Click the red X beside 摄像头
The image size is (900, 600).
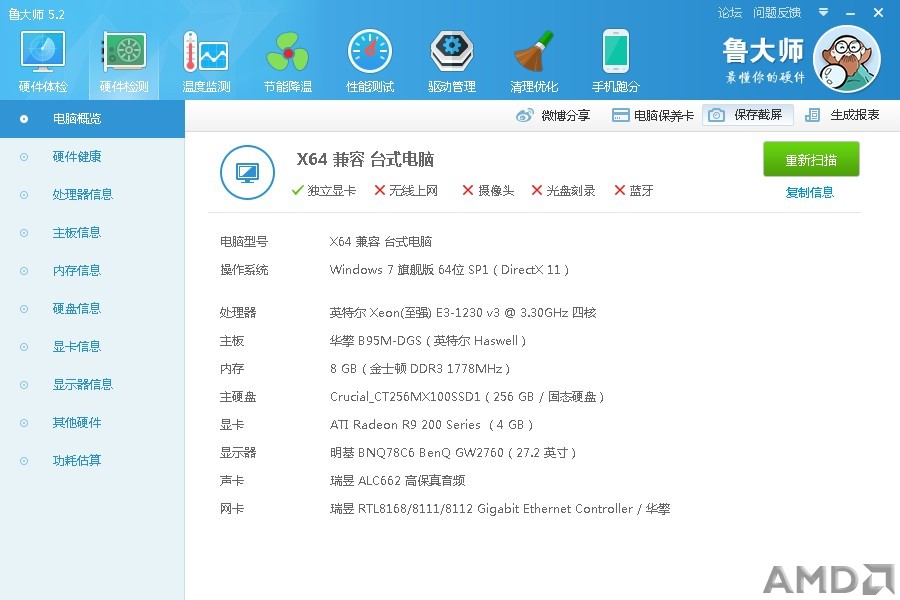[468, 190]
